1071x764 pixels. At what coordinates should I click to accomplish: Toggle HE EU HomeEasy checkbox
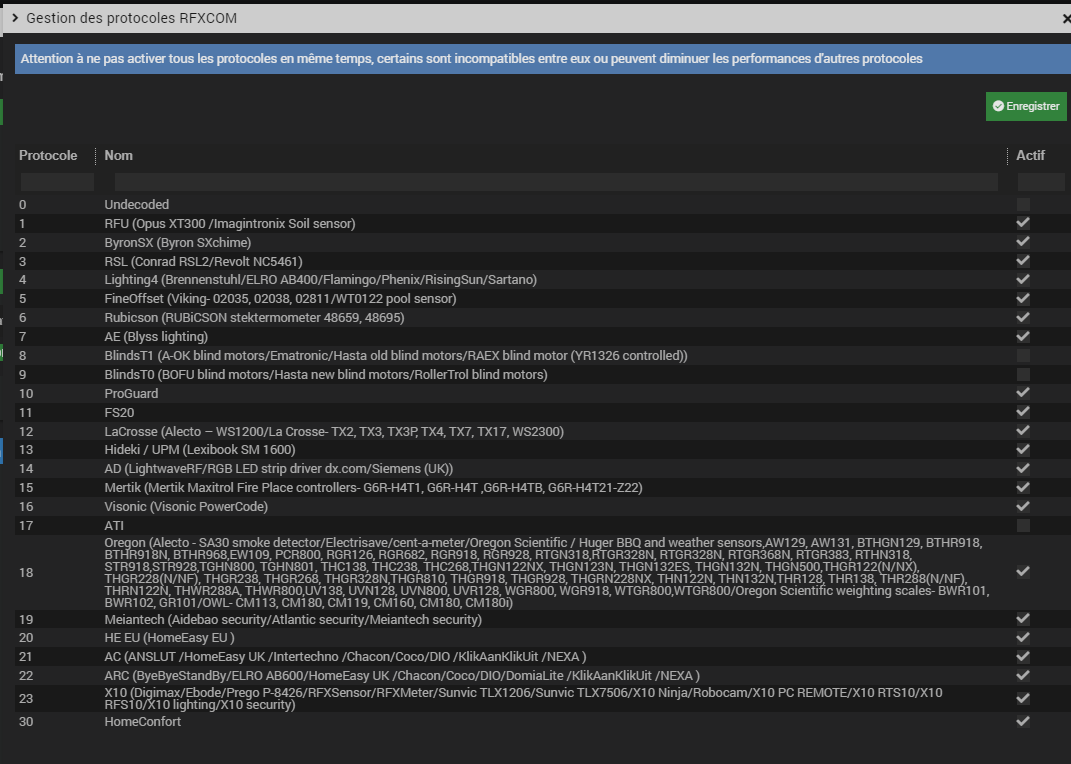click(x=1023, y=637)
